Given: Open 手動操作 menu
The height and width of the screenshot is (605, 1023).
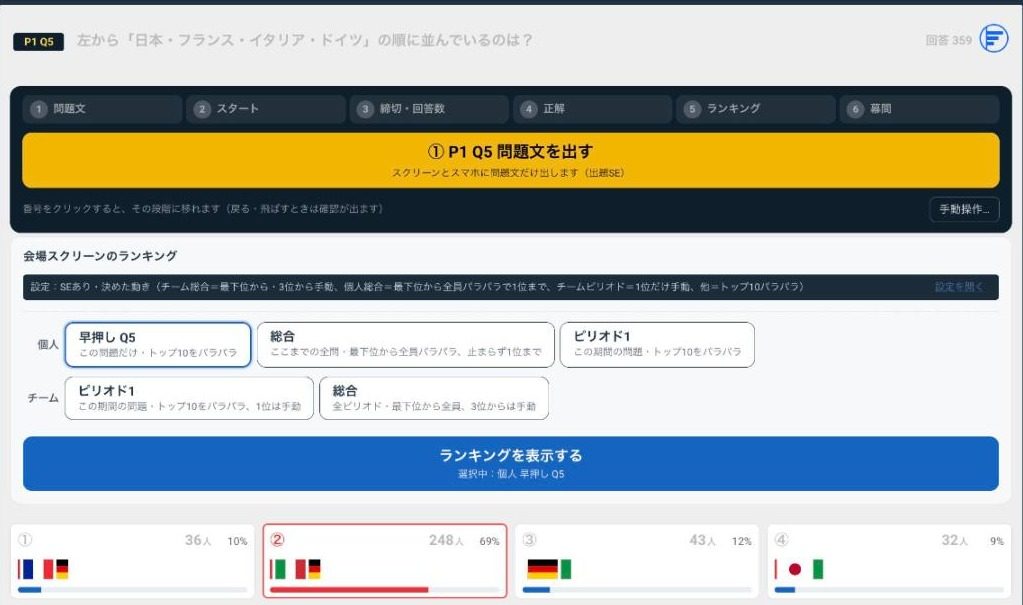Looking at the screenshot, I should point(964,209).
